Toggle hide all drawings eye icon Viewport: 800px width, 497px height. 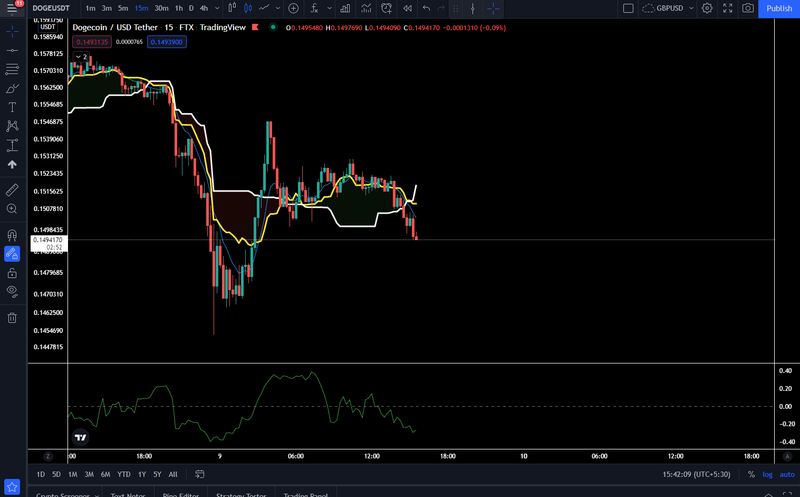coord(12,292)
